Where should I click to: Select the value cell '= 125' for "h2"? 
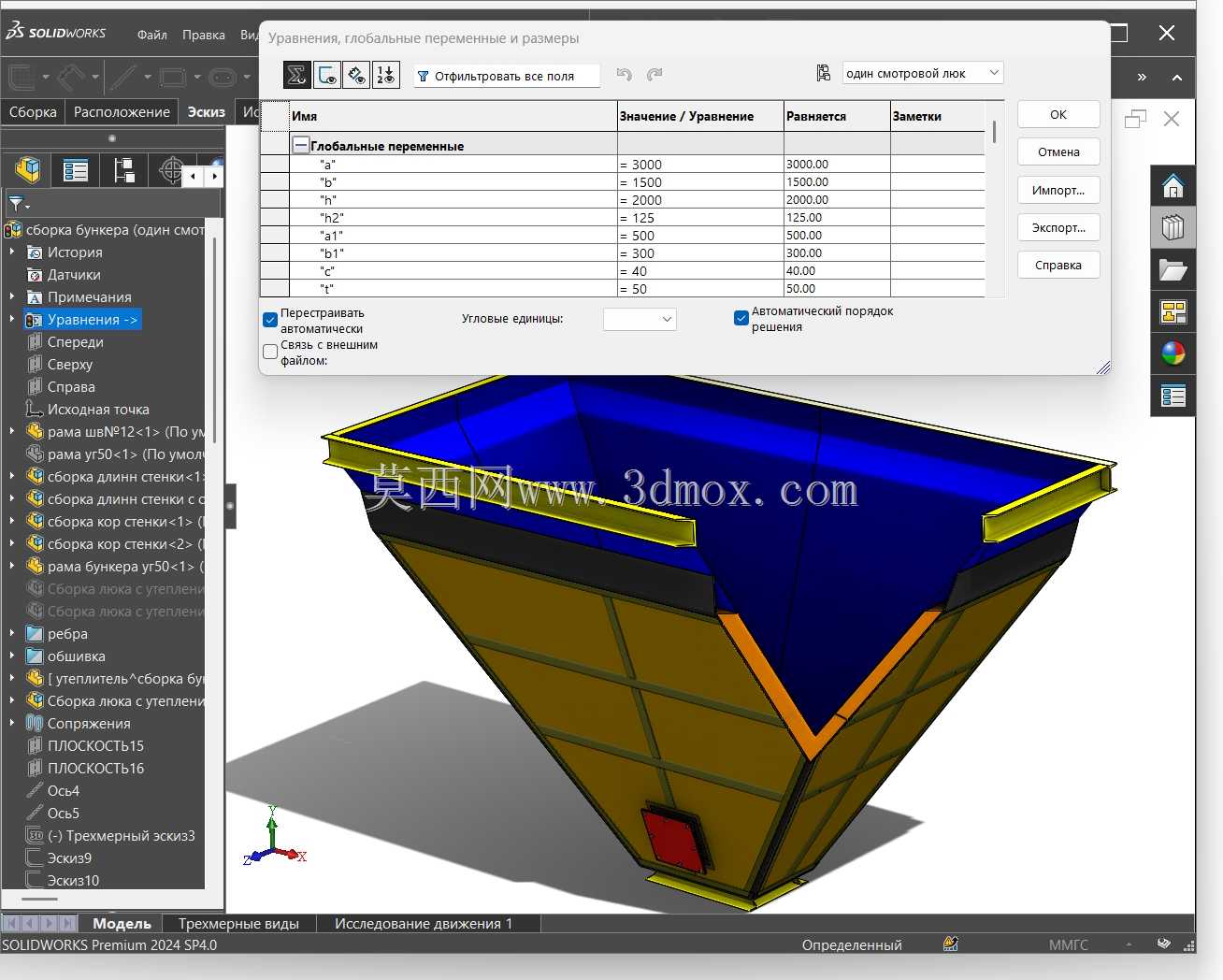[700, 217]
